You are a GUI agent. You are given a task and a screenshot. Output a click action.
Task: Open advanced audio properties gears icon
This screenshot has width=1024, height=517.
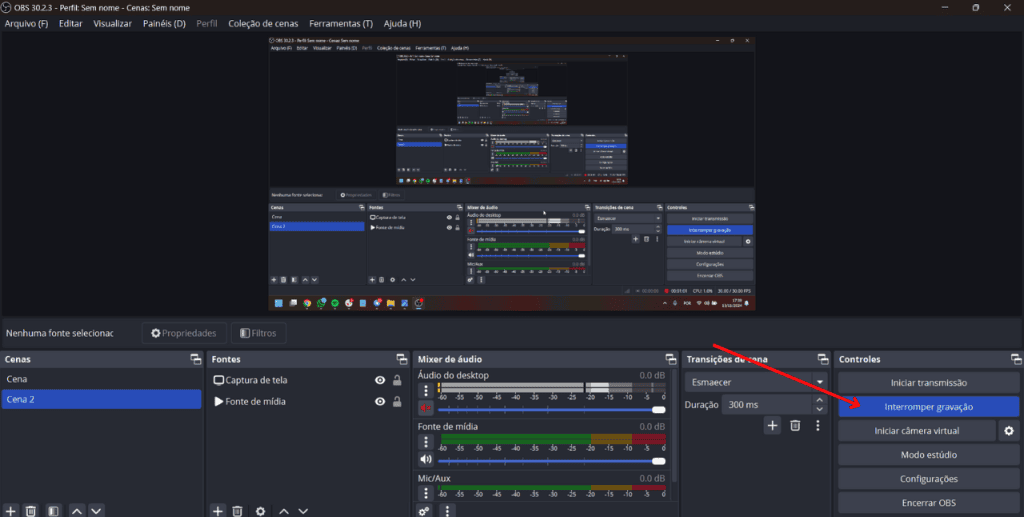click(424, 510)
